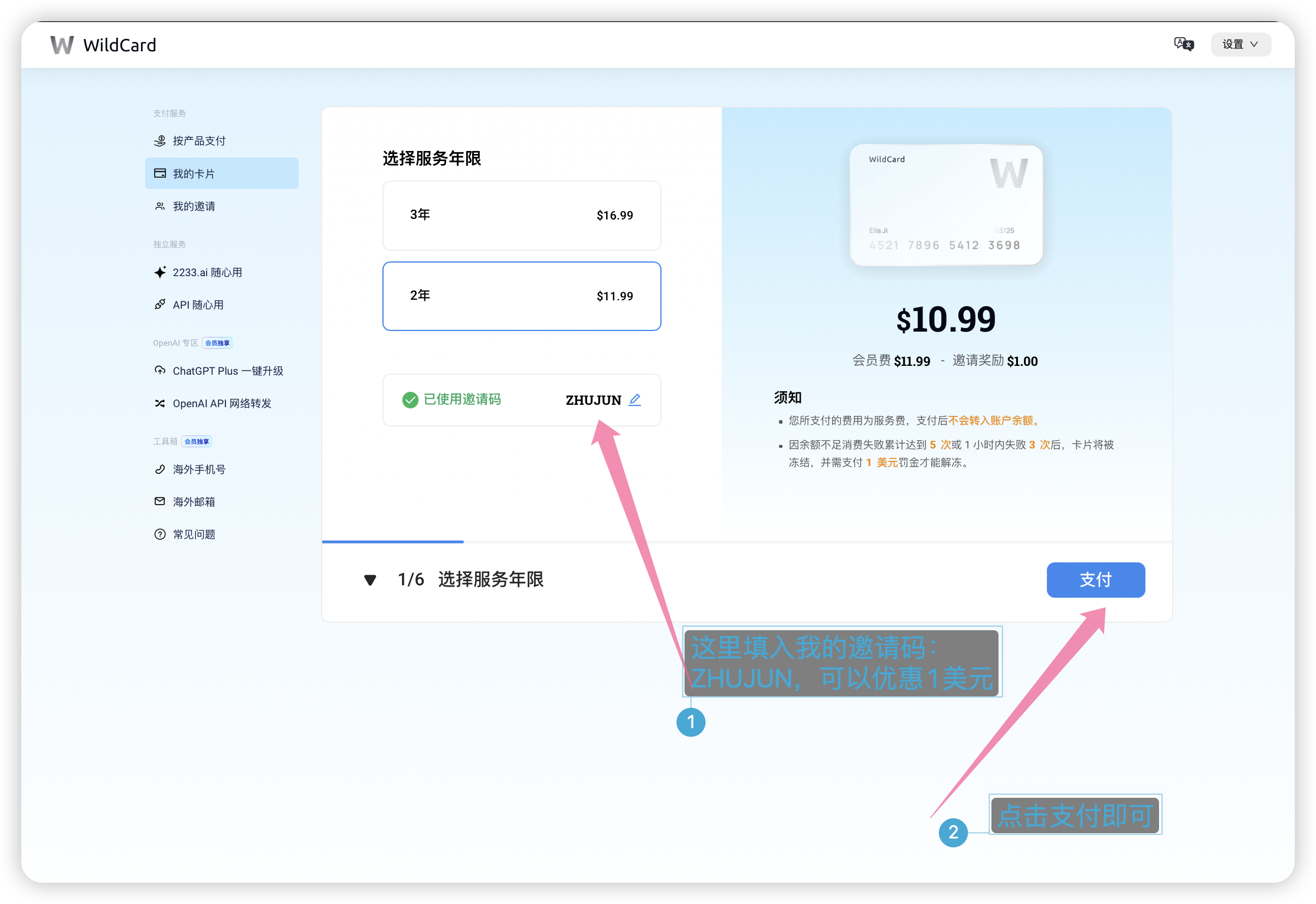
Task: Click the WildCard card preview image
Action: [x=946, y=205]
